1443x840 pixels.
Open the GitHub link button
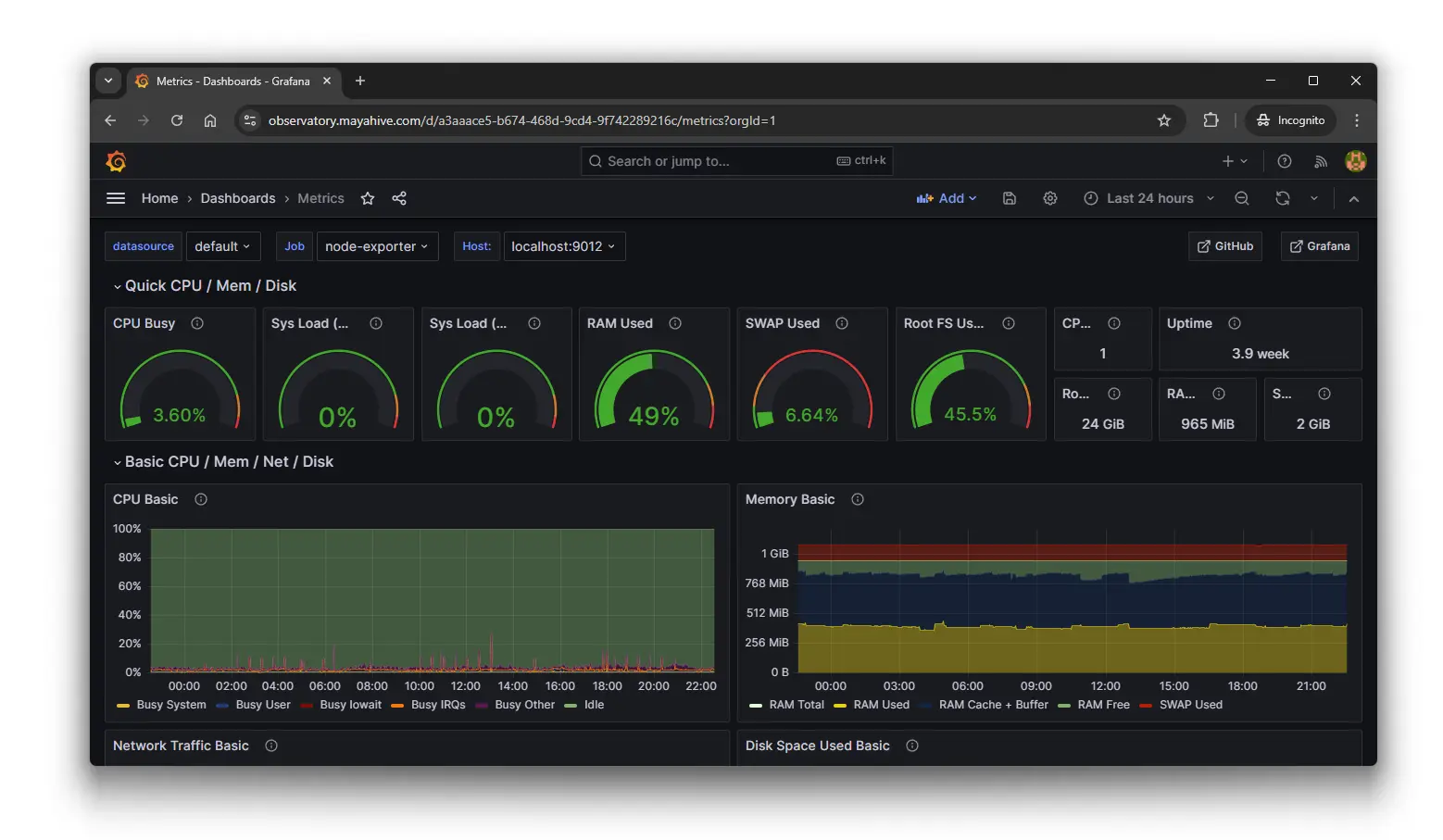coord(1224,246)
